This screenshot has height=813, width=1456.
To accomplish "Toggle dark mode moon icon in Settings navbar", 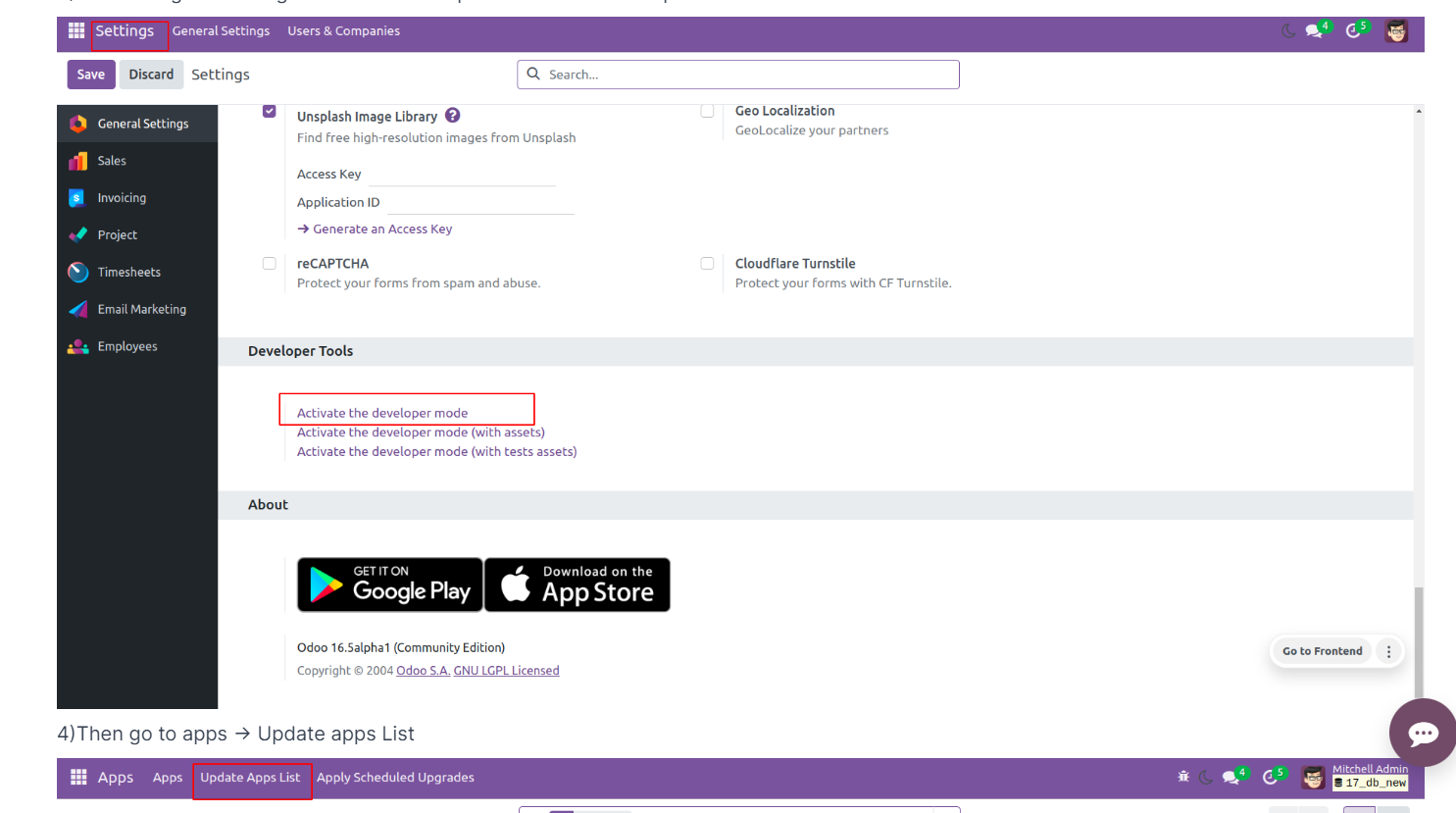I will pos(1288,31).
